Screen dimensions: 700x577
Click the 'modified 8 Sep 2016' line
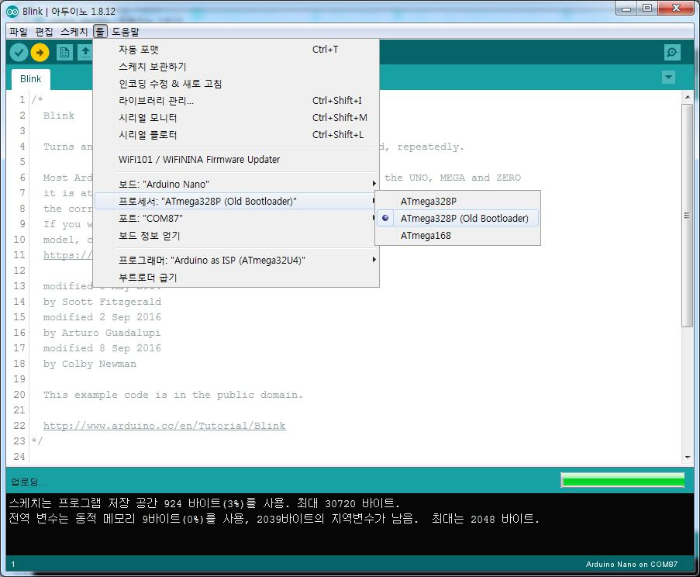coord(102,348)
